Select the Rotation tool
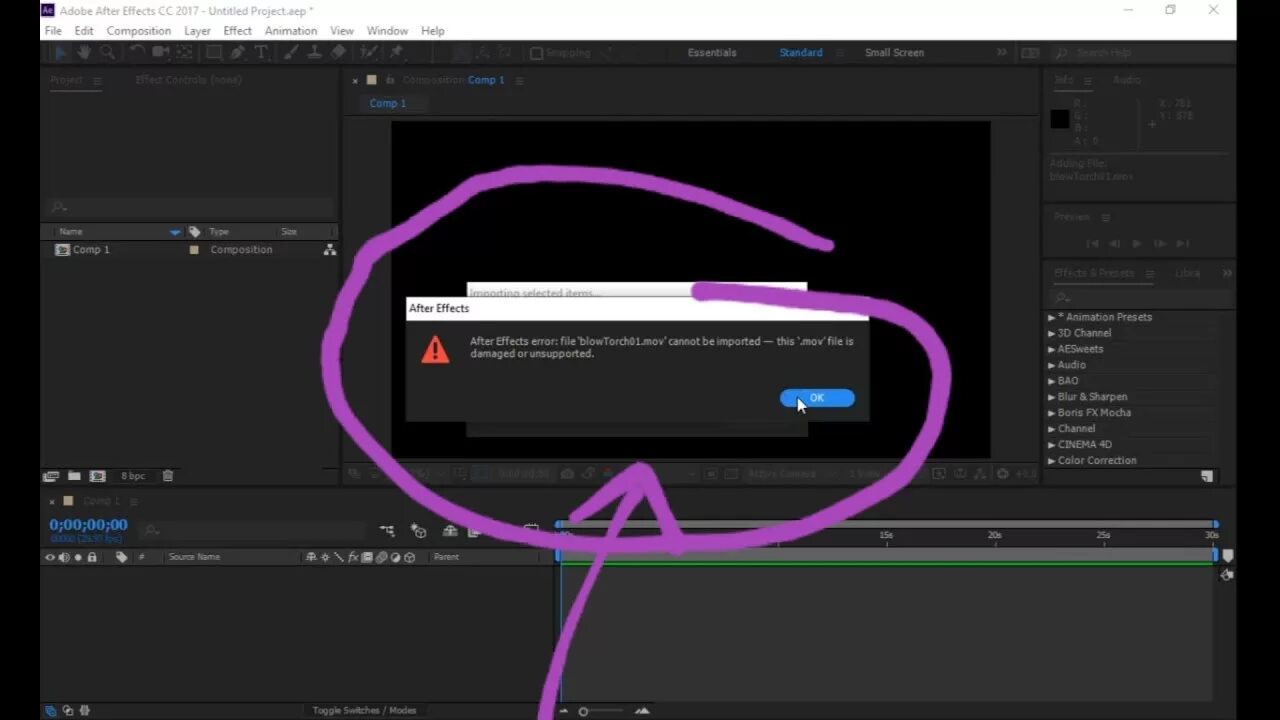This screenshot has width=1280, height=720. click(x=137, y=53)
